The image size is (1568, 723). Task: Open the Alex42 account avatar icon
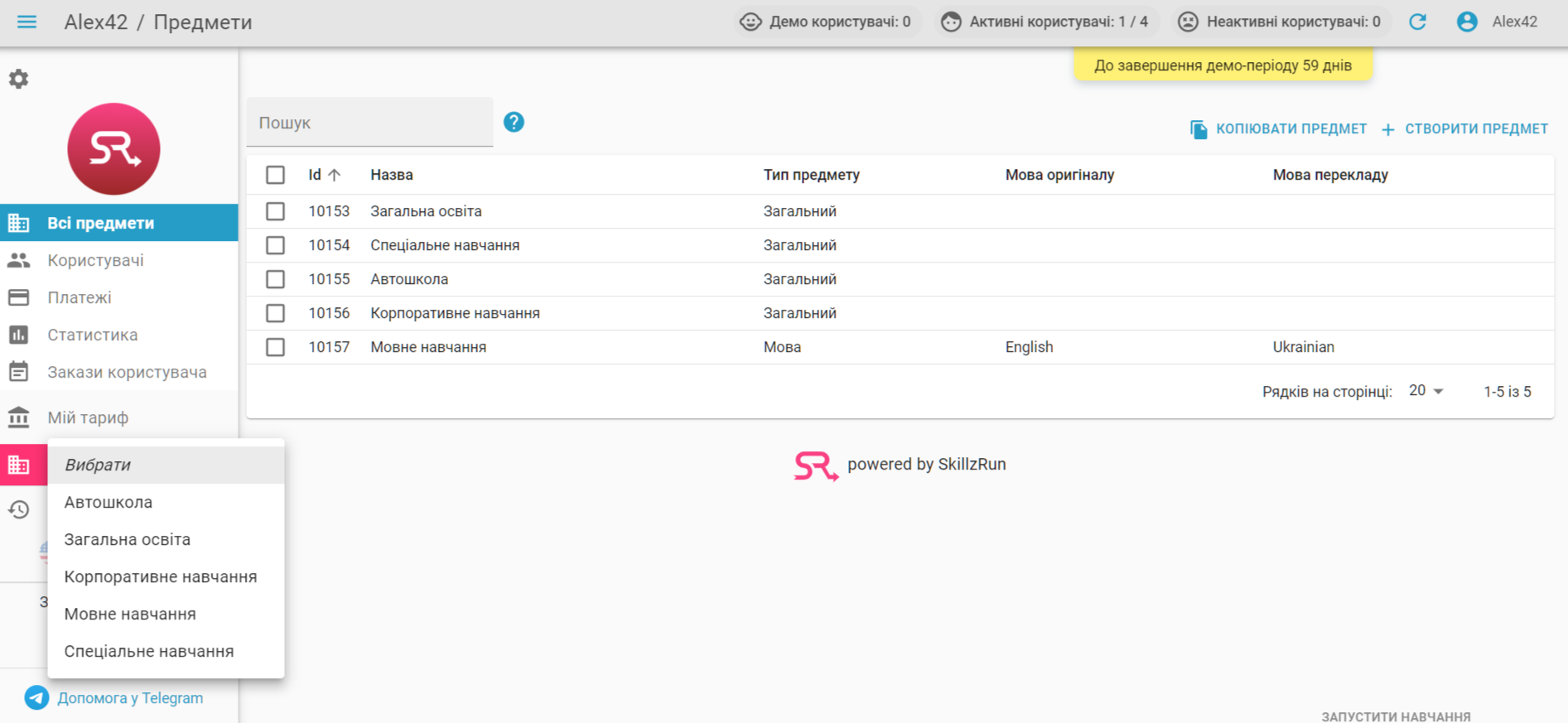click(x=1467, y=22)
